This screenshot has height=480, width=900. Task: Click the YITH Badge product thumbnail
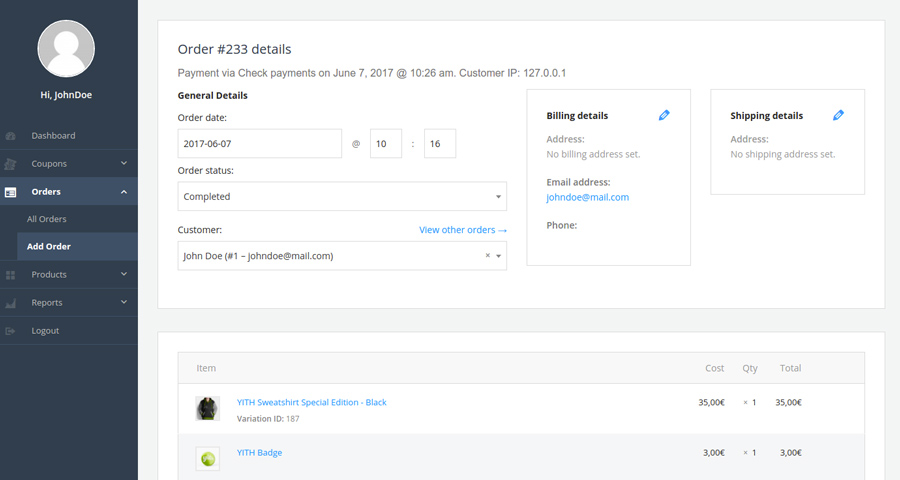click(x=207, y=459)
